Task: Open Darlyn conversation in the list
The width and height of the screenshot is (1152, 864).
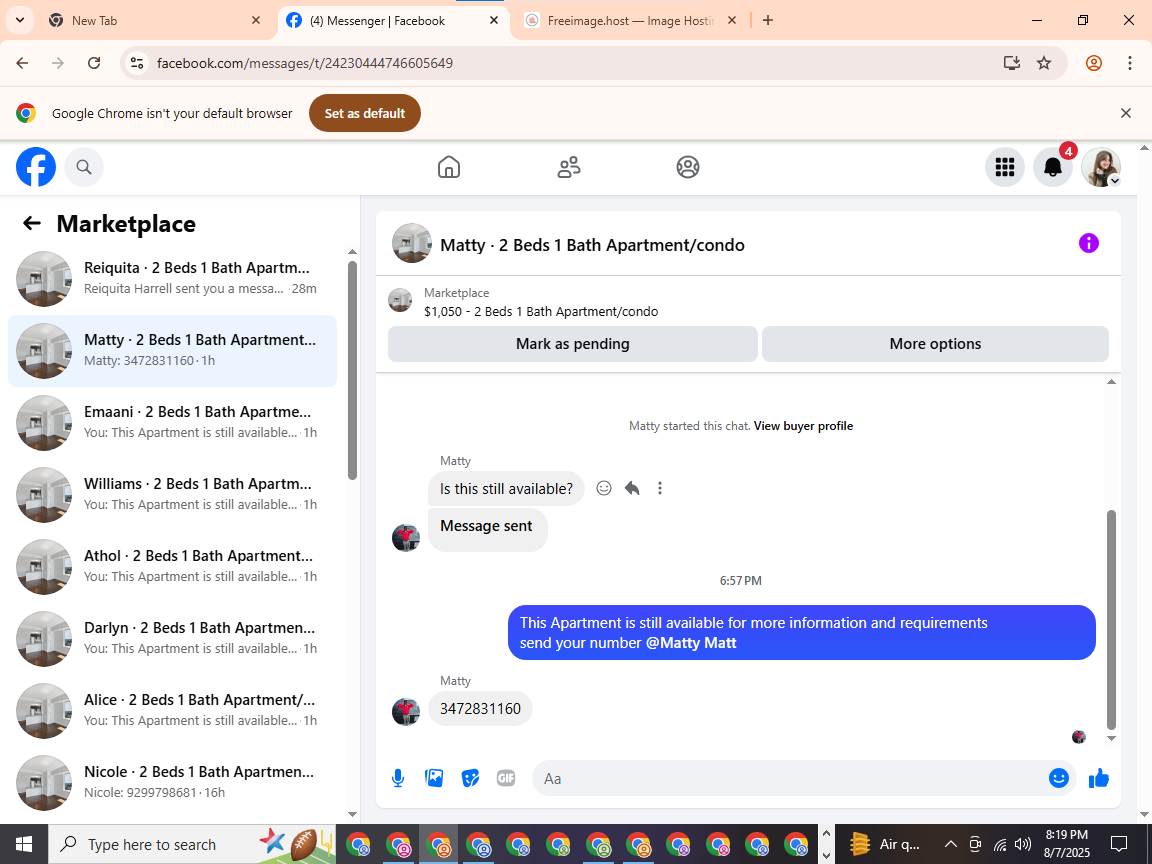Action: pyautogui.click(x=173, y=638)
